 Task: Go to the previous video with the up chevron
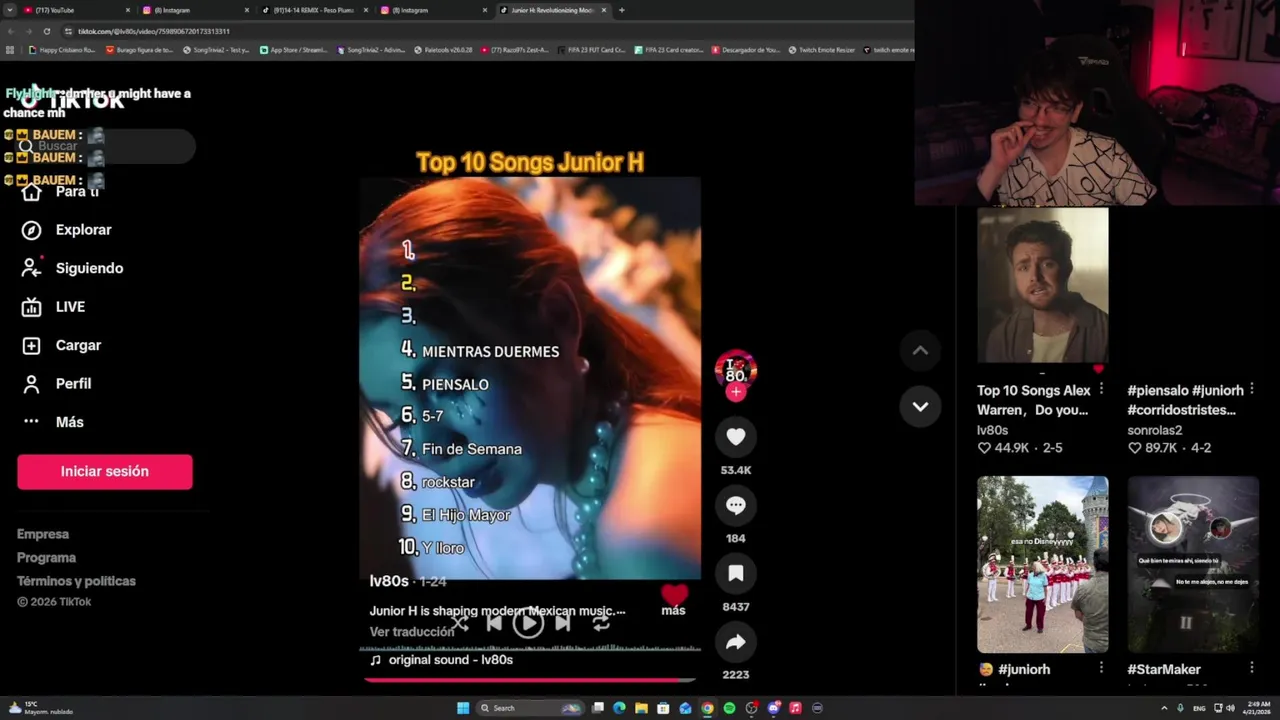pyautogui.click(x=920, y=350)
